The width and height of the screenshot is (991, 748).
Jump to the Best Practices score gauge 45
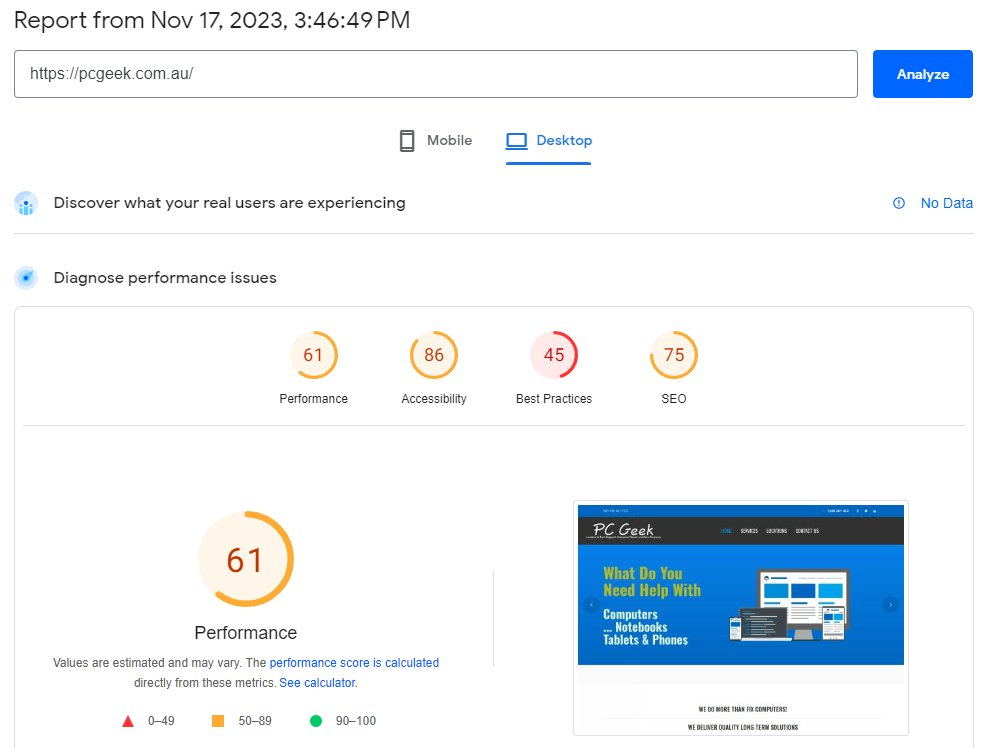click(554, 355)
